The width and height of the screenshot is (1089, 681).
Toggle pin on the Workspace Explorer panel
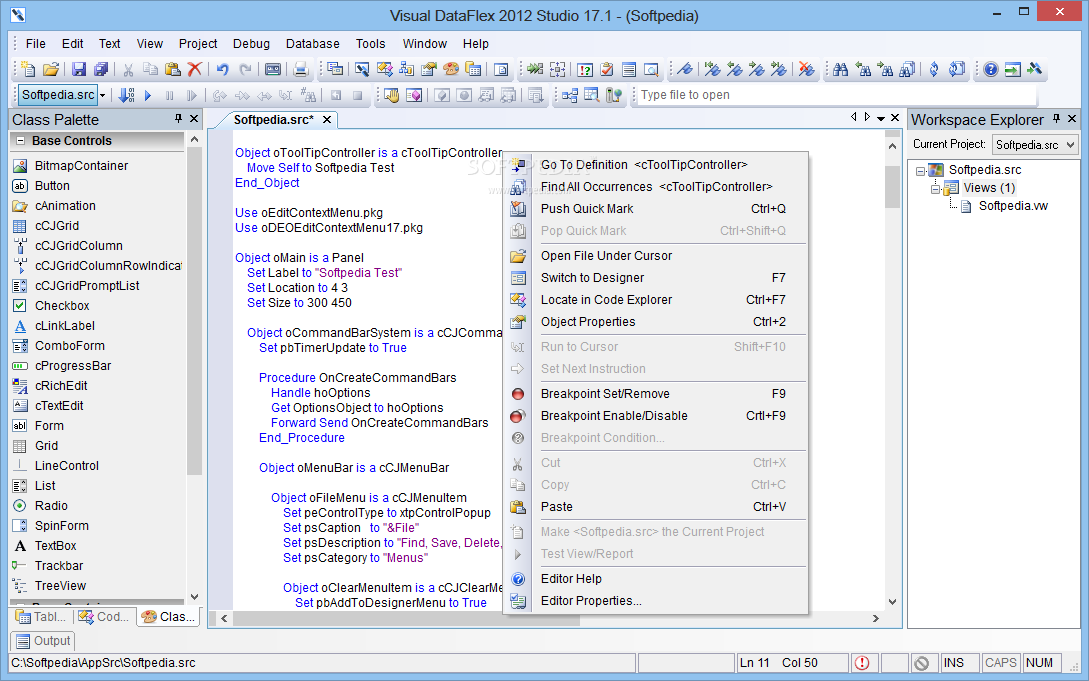pyautogui.click(x=1056, y=119)
